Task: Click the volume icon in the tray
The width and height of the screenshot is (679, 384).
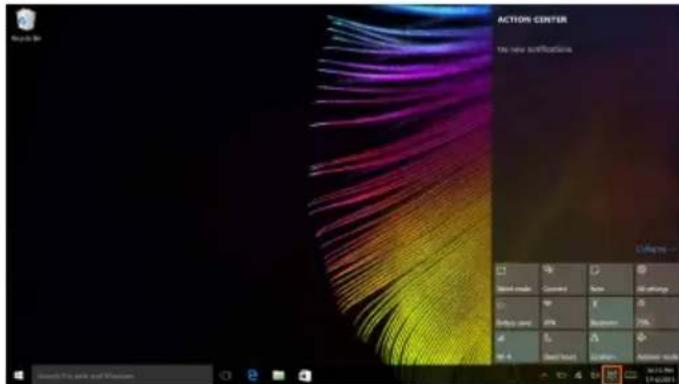Action: point(594,375)
